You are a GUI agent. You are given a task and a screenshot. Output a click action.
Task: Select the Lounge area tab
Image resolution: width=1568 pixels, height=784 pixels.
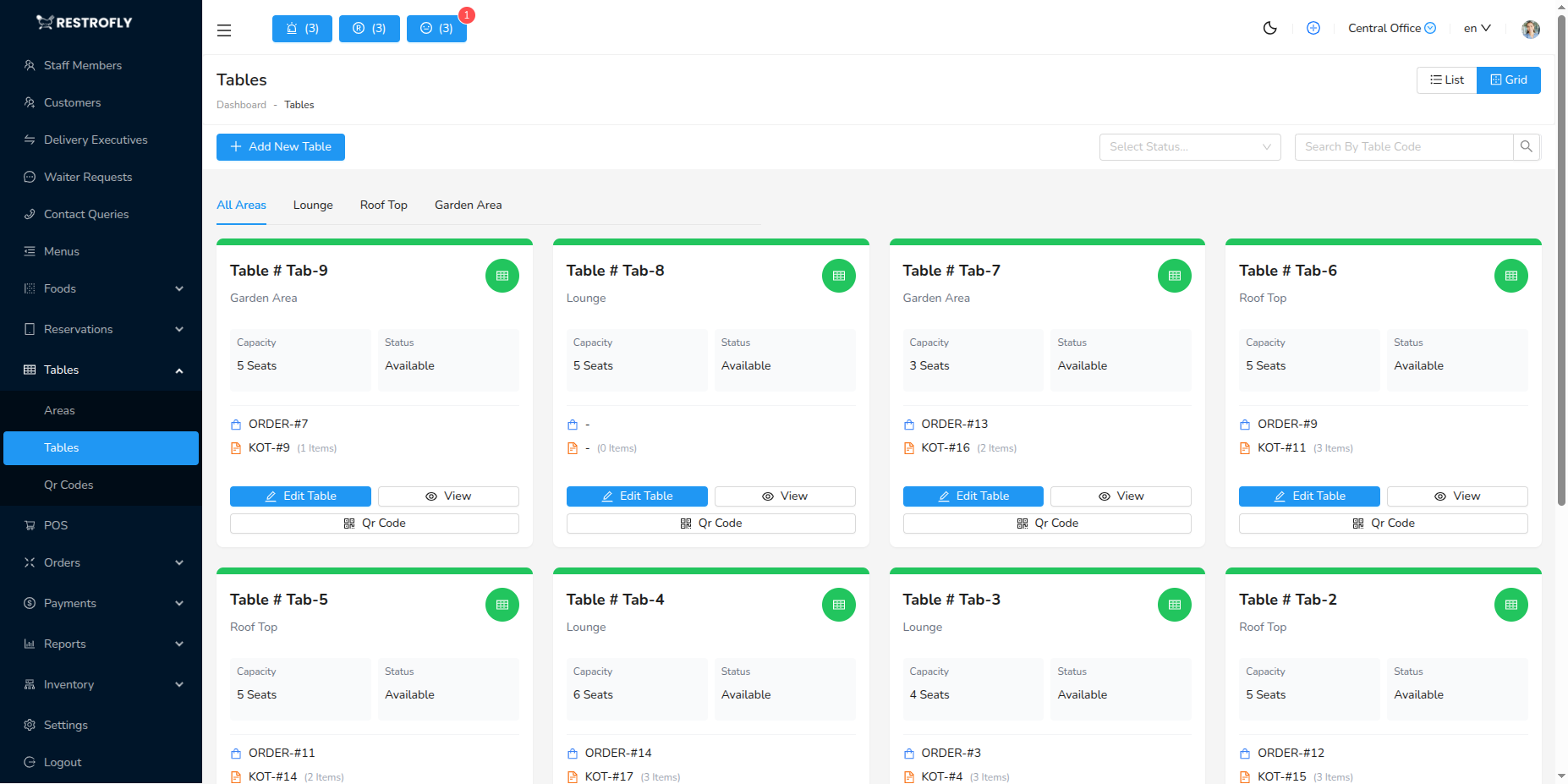point(312,205)
